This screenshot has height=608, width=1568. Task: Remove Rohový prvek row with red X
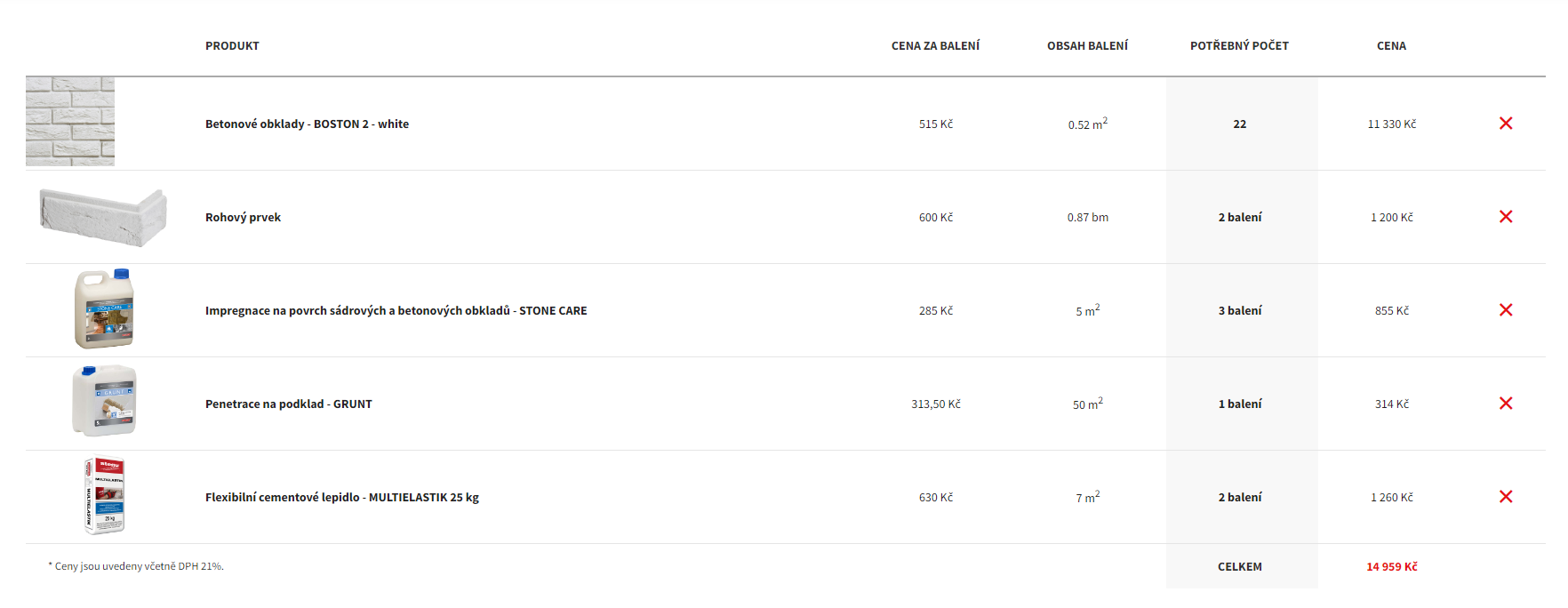coord(1506,217)
